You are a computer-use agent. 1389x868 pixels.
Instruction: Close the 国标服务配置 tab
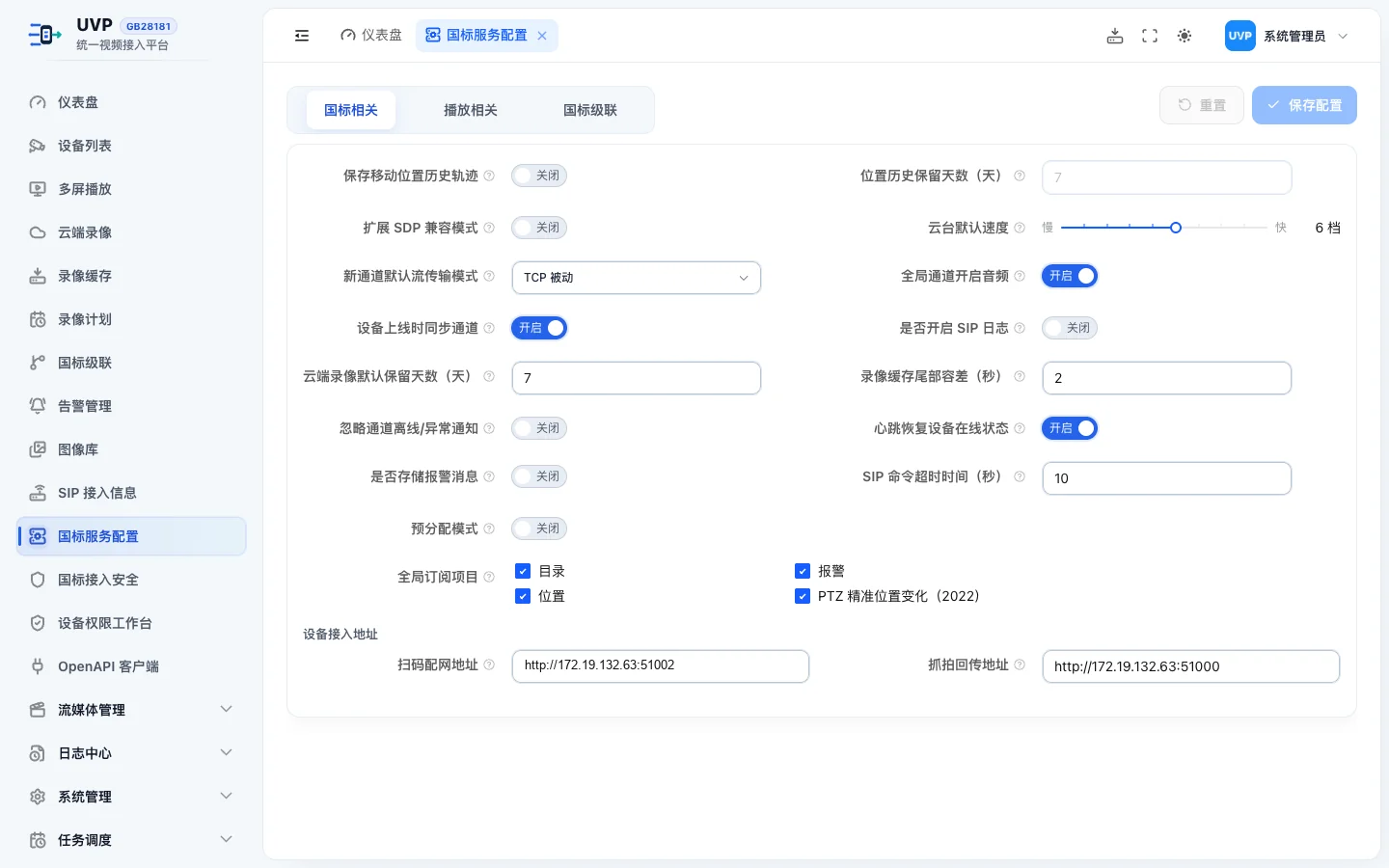(542, 36)
